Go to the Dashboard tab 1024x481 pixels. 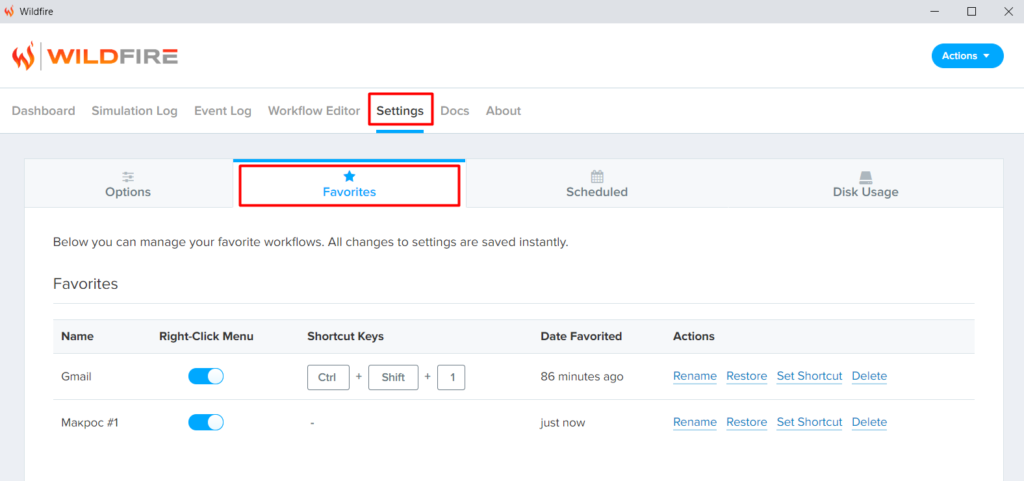[43, 111]
